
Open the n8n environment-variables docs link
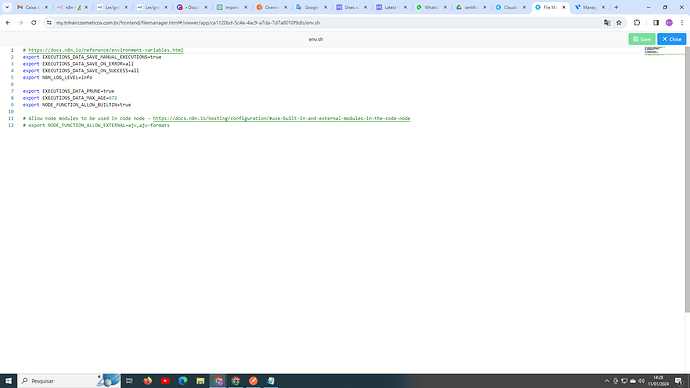pyautogui.click(x=106, y=50)
